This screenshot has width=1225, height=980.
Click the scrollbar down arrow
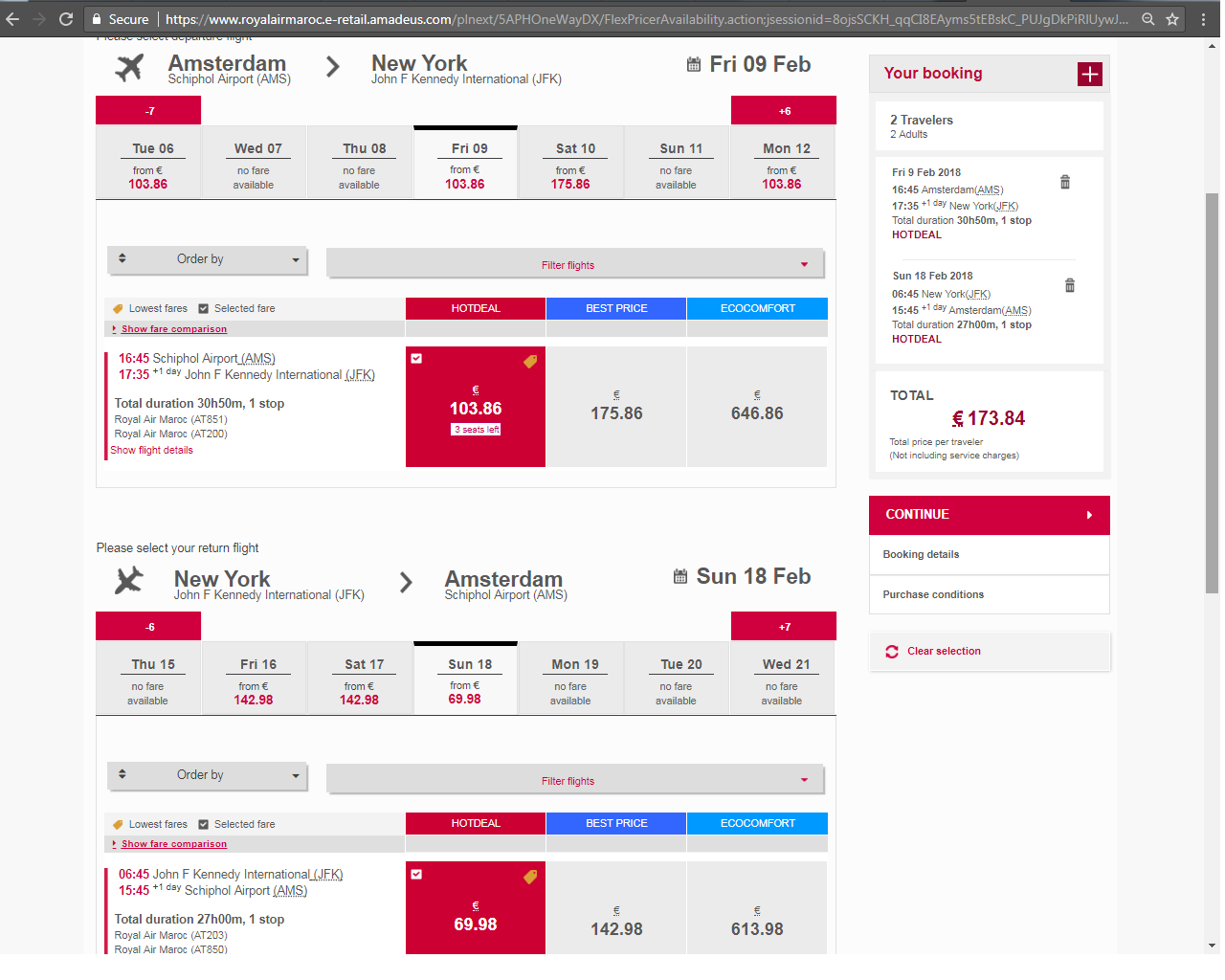point(1213,946)
